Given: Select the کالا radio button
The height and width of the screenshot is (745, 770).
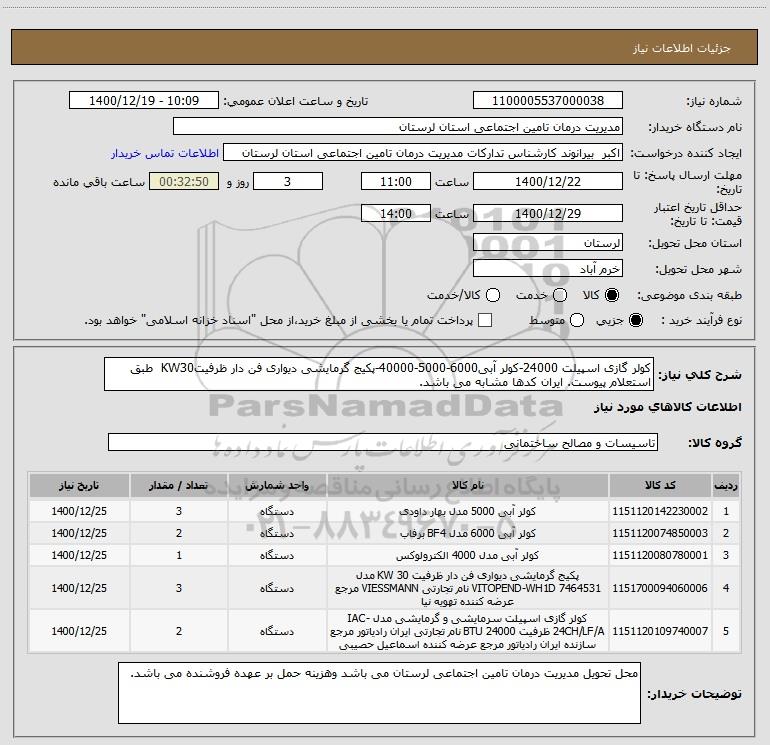Looking at the screenshot, I should tap(612, 295).
